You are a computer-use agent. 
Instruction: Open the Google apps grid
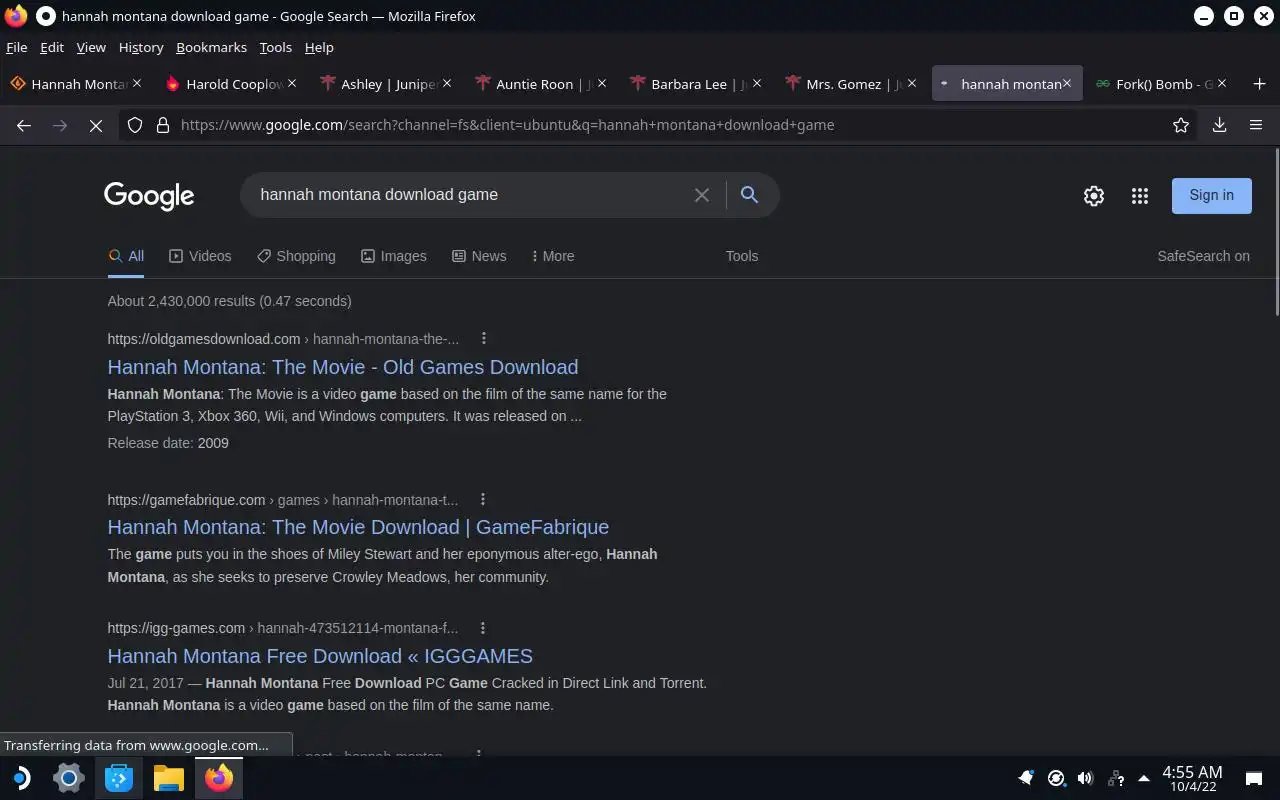click(x=1140, y=196)
